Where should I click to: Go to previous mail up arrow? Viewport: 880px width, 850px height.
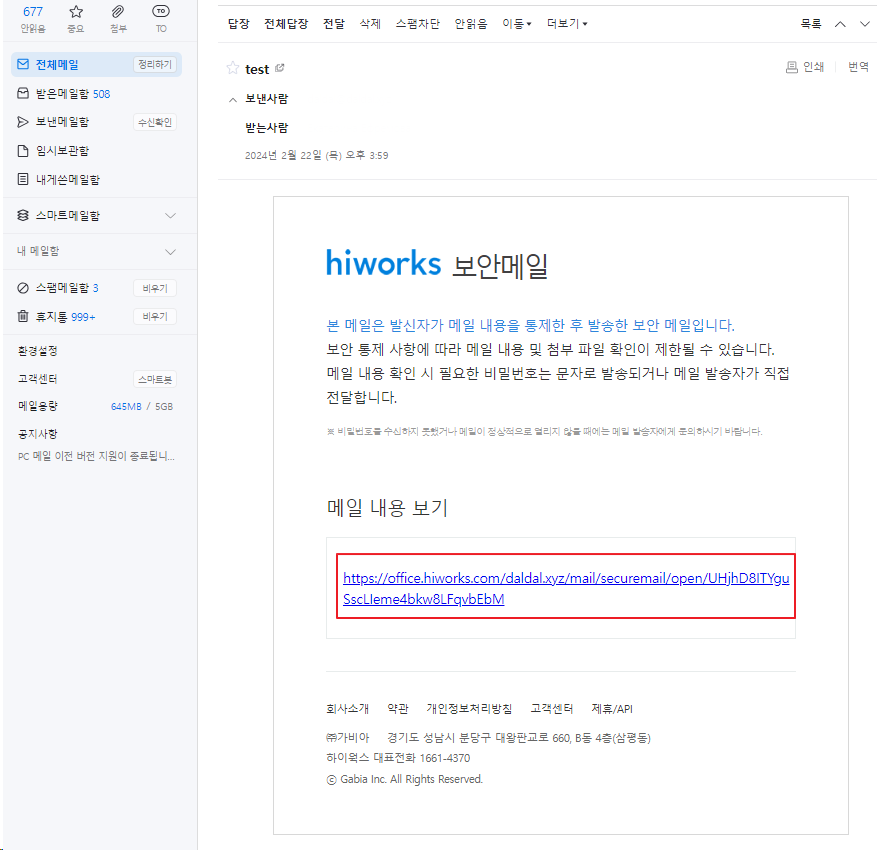[x=840, y=24]
